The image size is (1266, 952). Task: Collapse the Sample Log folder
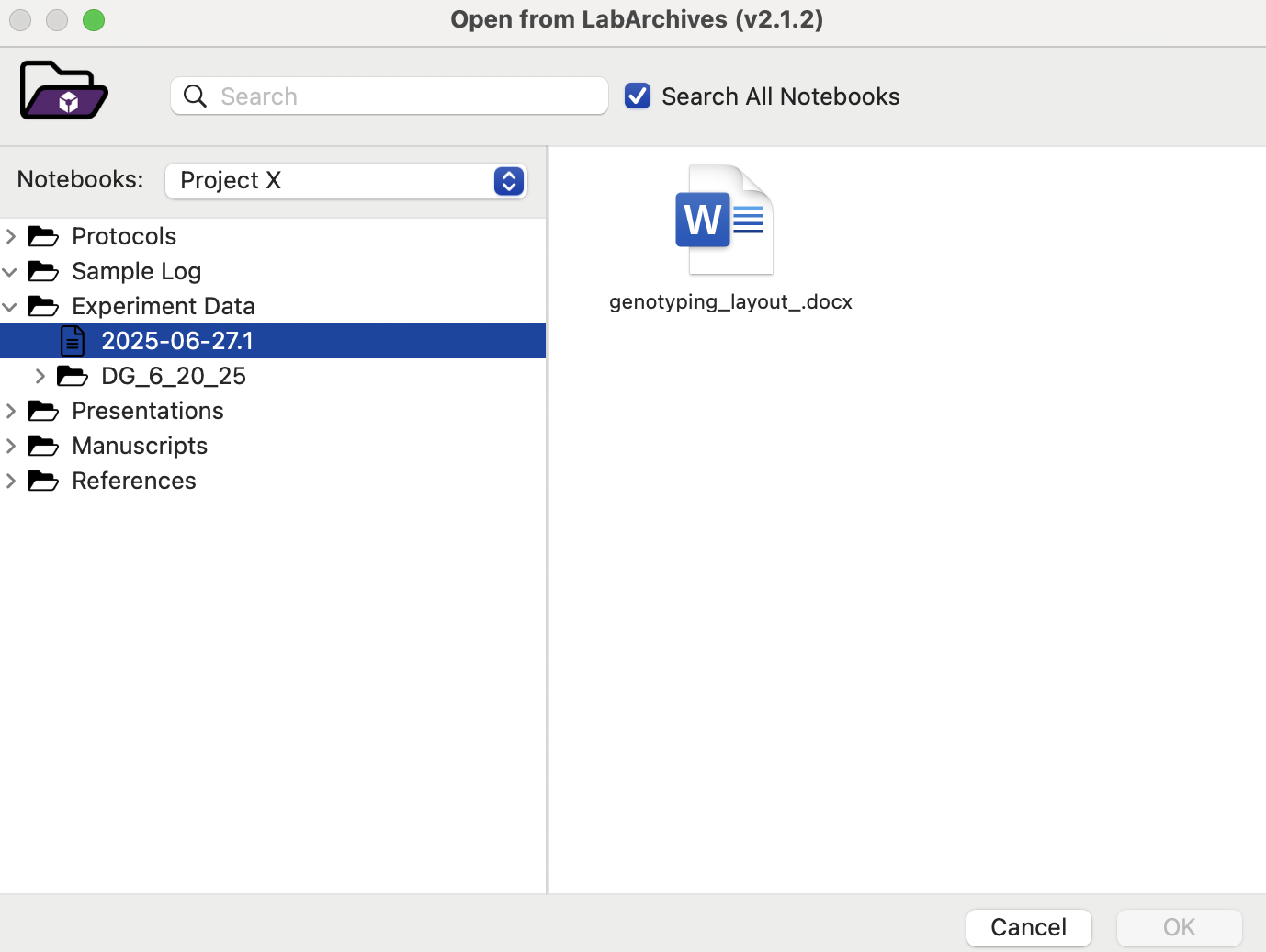tap(10, 271)
